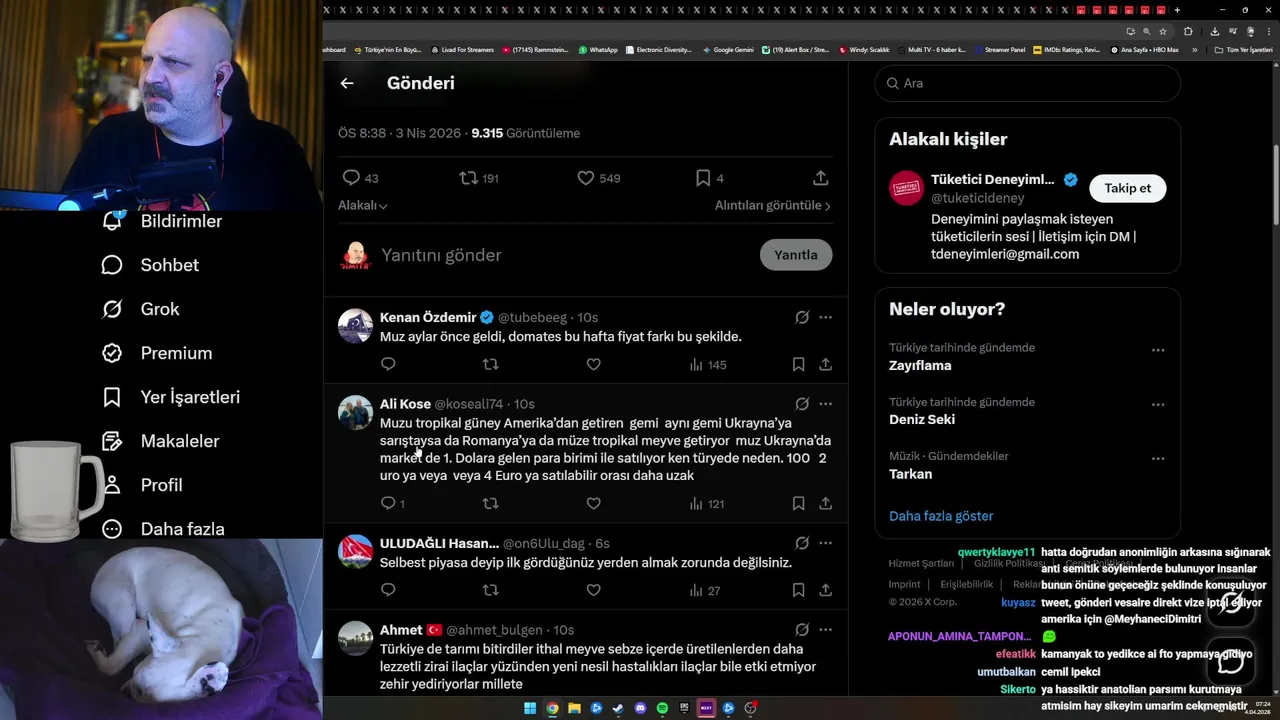Viewport: 1280px width, 720px height.
Task: Open Premium in the sidebar
Action: 157,353
